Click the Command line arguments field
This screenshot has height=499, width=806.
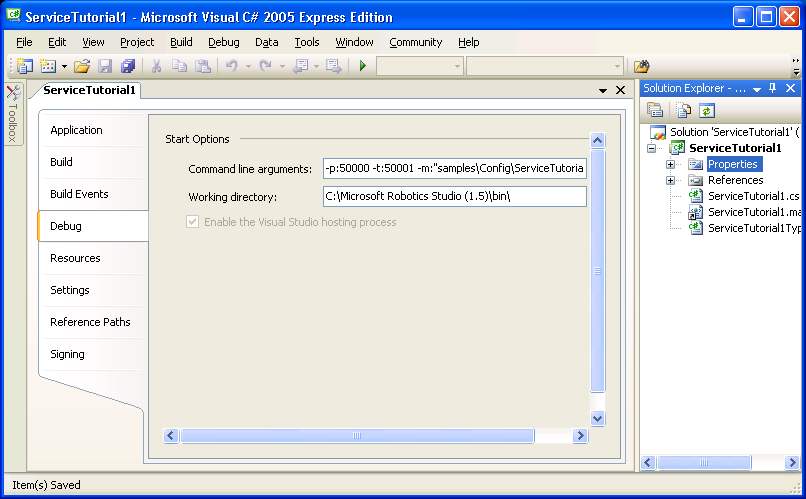[x=454, y=168]
